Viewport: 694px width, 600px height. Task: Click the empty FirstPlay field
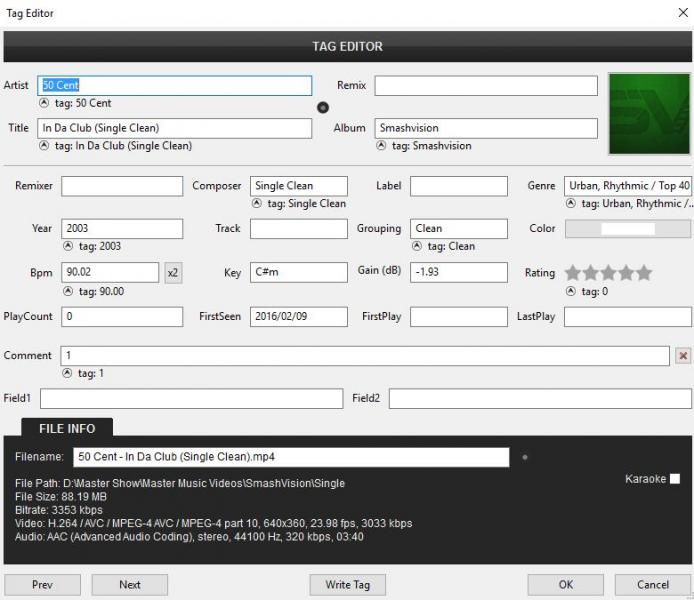[x=459, y=317]
